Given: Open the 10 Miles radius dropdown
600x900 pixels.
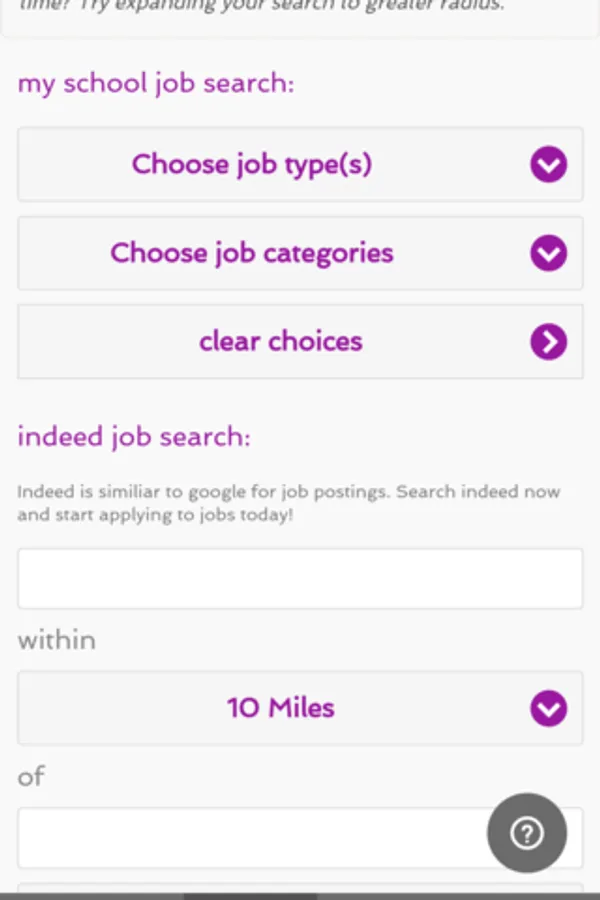Looking at the screenshot, I should (300, 708).
